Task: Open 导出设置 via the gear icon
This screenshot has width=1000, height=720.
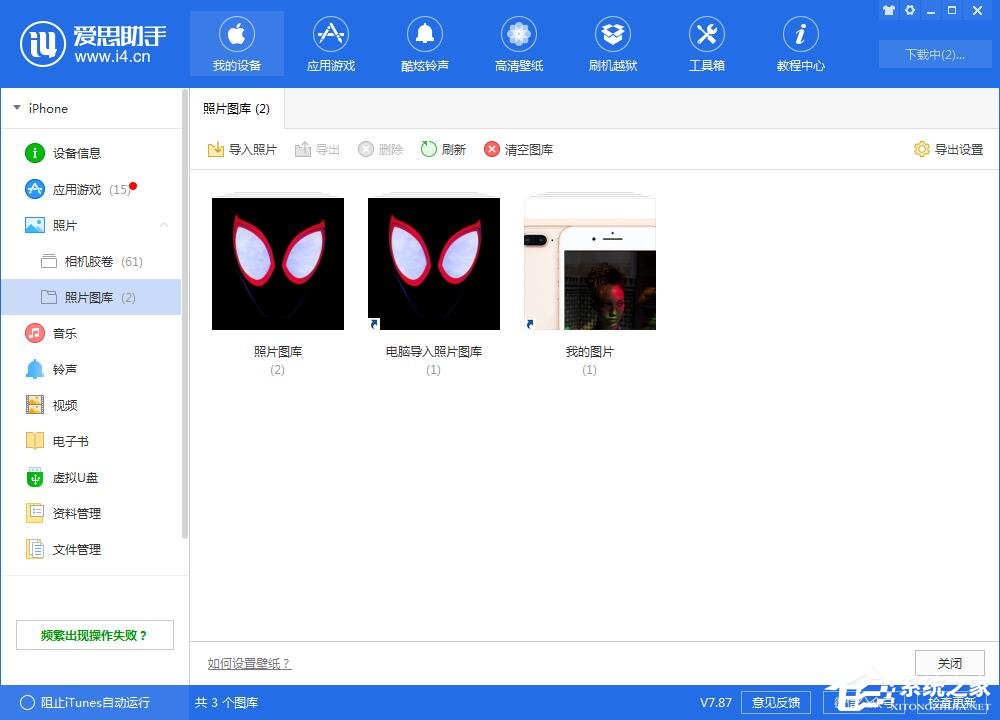Action: 947,148
